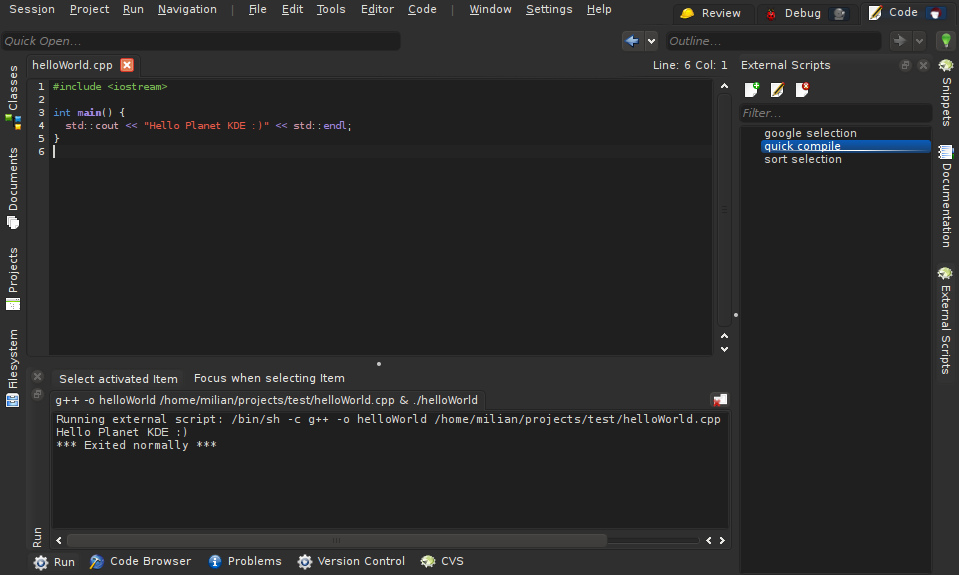Click editor scrollbar top up arrow
Screen dimensions: 959x575
tap(724, 86)
